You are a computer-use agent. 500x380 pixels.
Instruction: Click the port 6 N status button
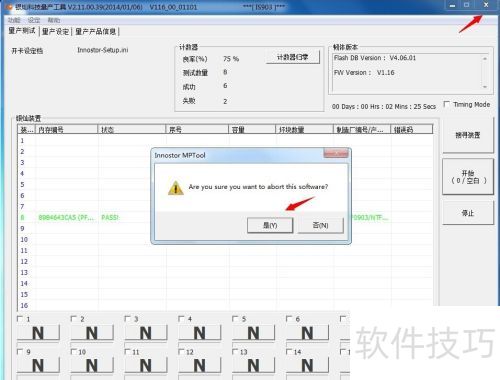(x=307, y=333)
